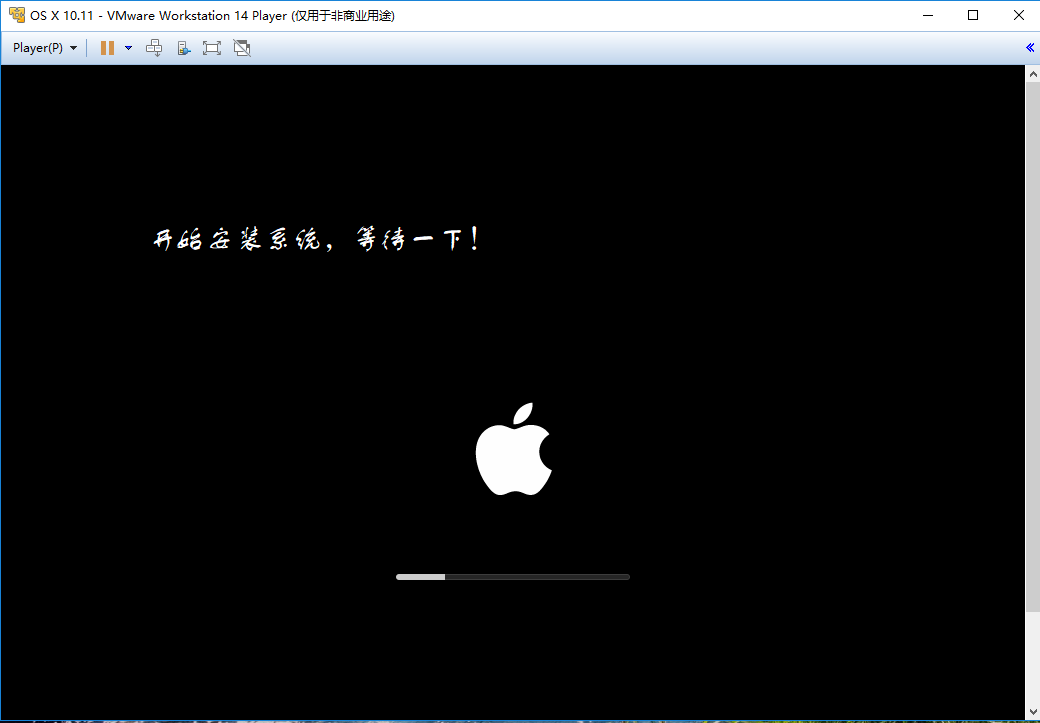Click the text "开始安装系统，等待一下！"
The height and width of the screenshot is (723, 1040).
coord(316,239)
